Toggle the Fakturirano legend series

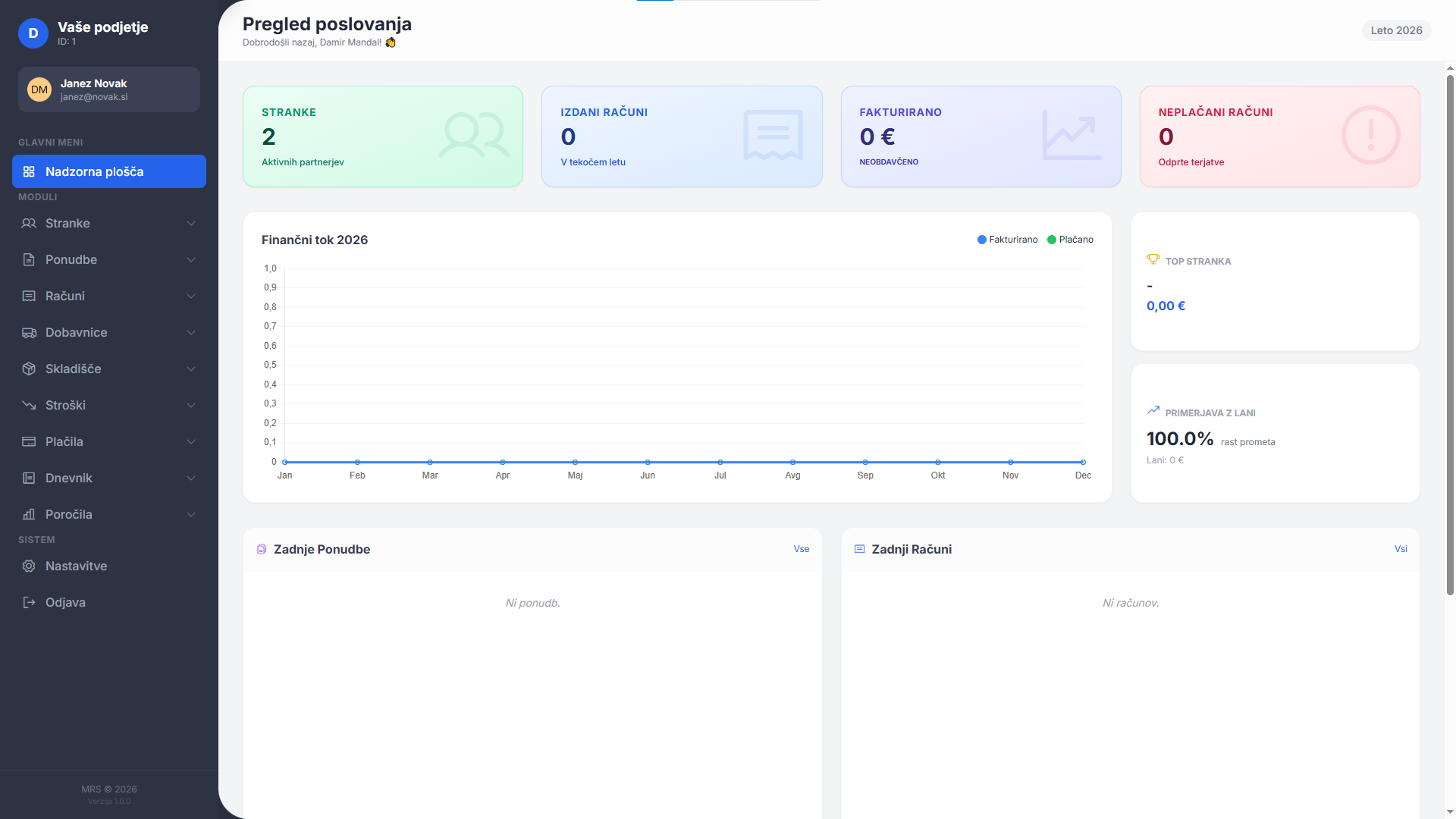pos(1007,240)
